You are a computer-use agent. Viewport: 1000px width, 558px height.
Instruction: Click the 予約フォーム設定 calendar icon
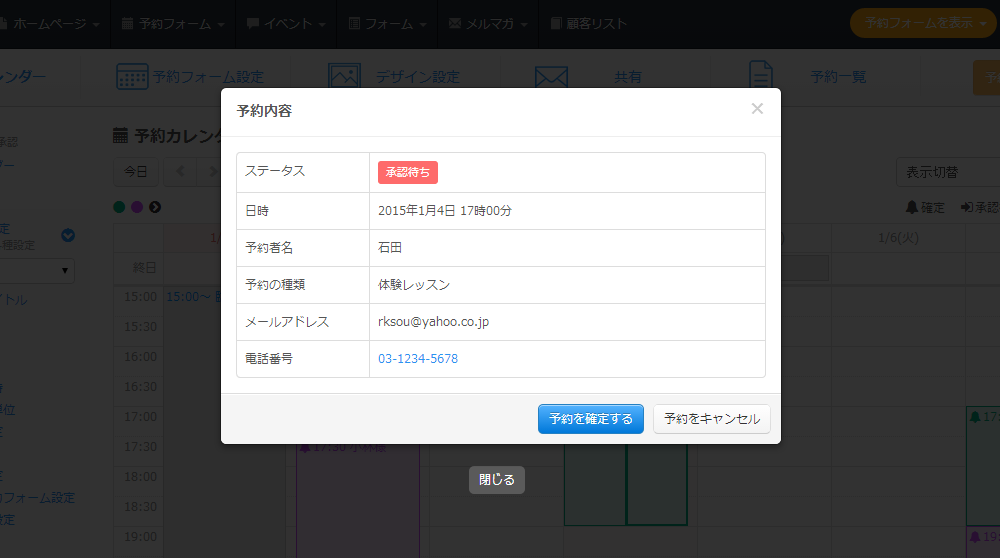click(x=132, y=77)
